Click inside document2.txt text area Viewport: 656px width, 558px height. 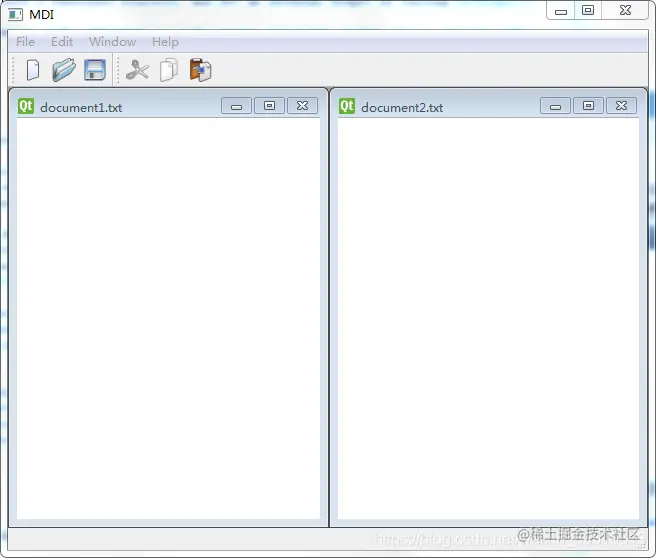point(488,319)
